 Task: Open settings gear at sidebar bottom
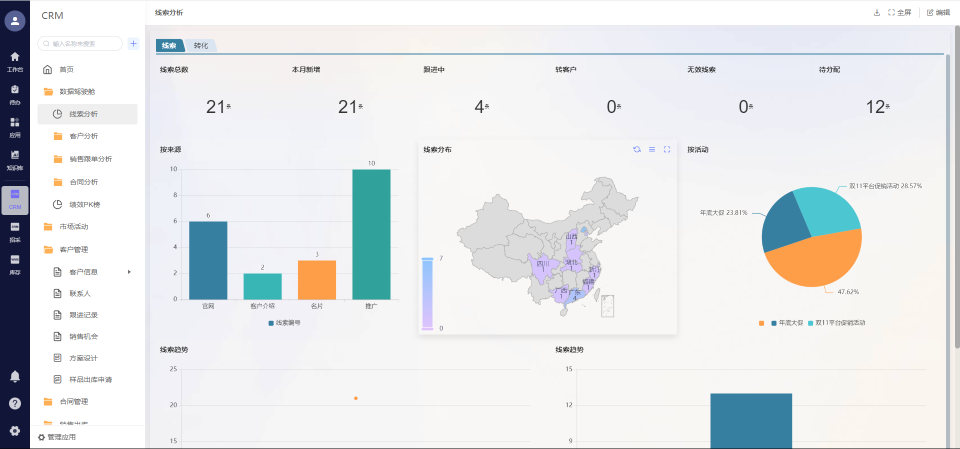[15, 431]
